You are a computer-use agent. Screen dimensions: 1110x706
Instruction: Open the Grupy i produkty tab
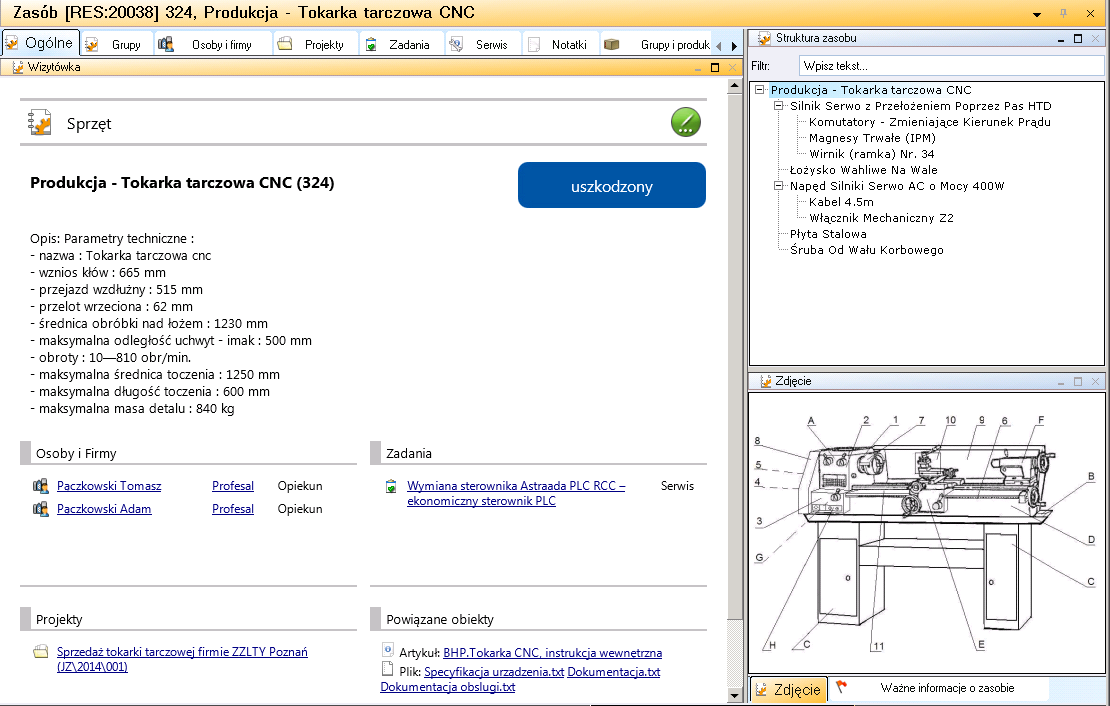pyautogui.click(x=656, y=44)
